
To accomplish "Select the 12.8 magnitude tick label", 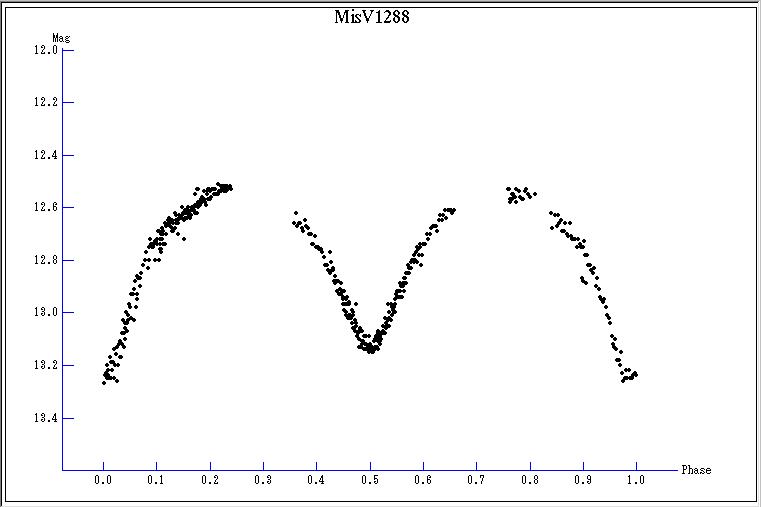I will click(x=46, y=260).
